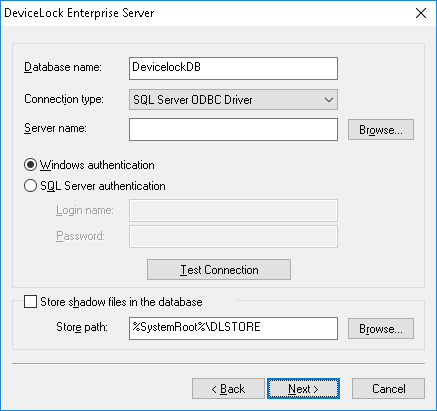Click the Test Connection button
The image size is (437, 411).
tap(219, 270)
